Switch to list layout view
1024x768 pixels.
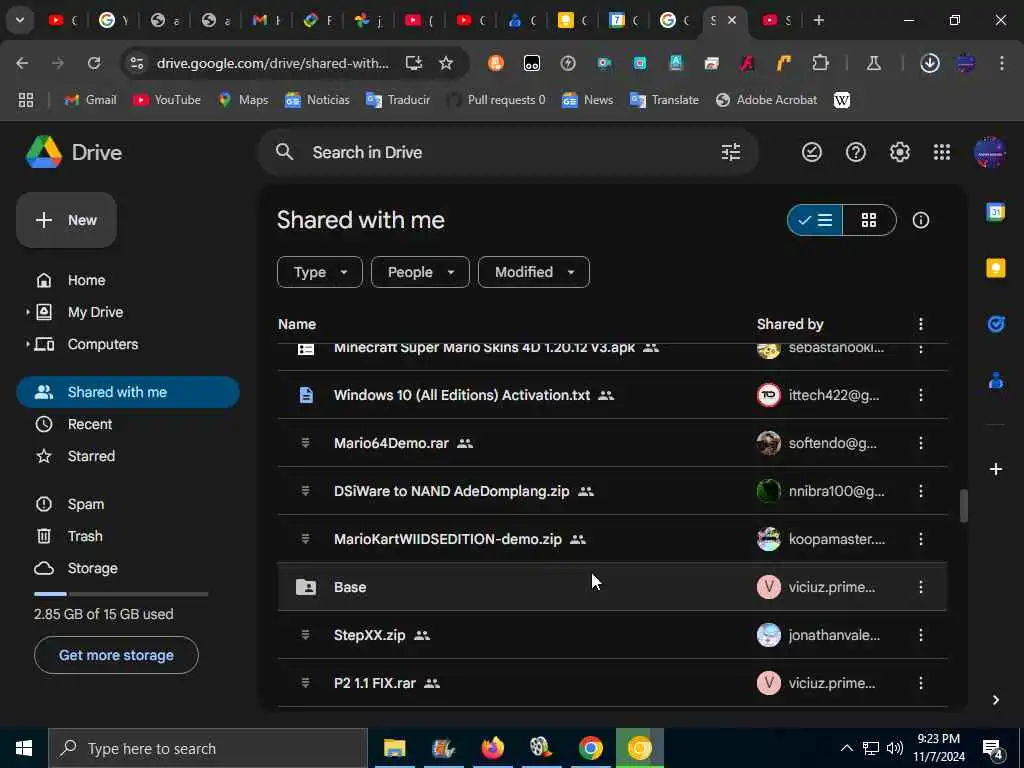(815, 220)
